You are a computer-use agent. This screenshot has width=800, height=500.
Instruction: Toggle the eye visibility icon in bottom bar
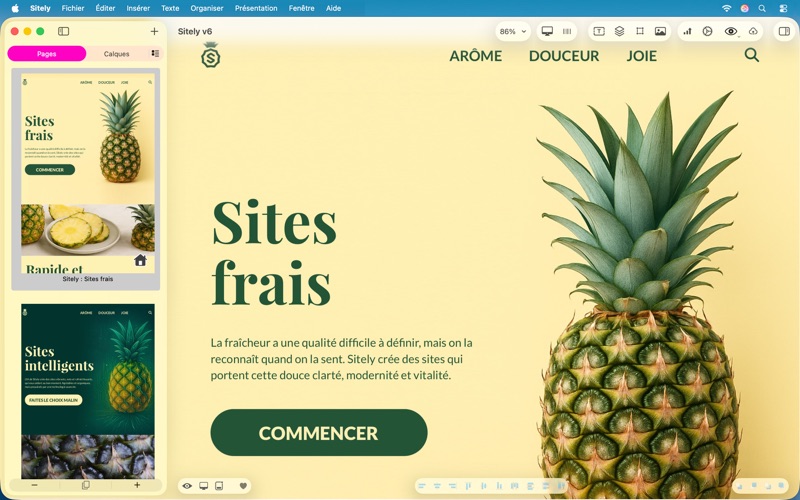[187, 486]
